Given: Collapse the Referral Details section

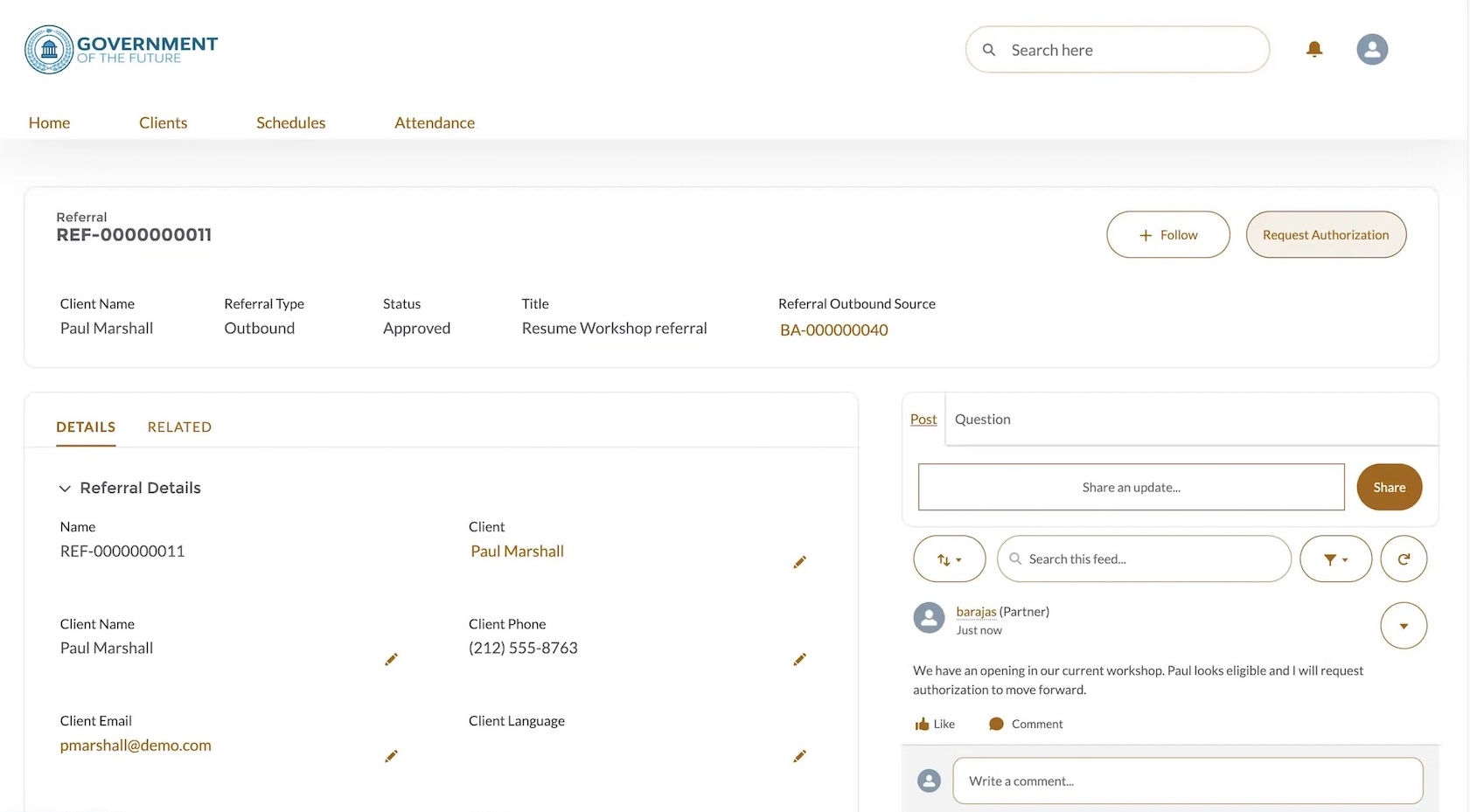Looking at the screenshot, I should click(65, 488).
